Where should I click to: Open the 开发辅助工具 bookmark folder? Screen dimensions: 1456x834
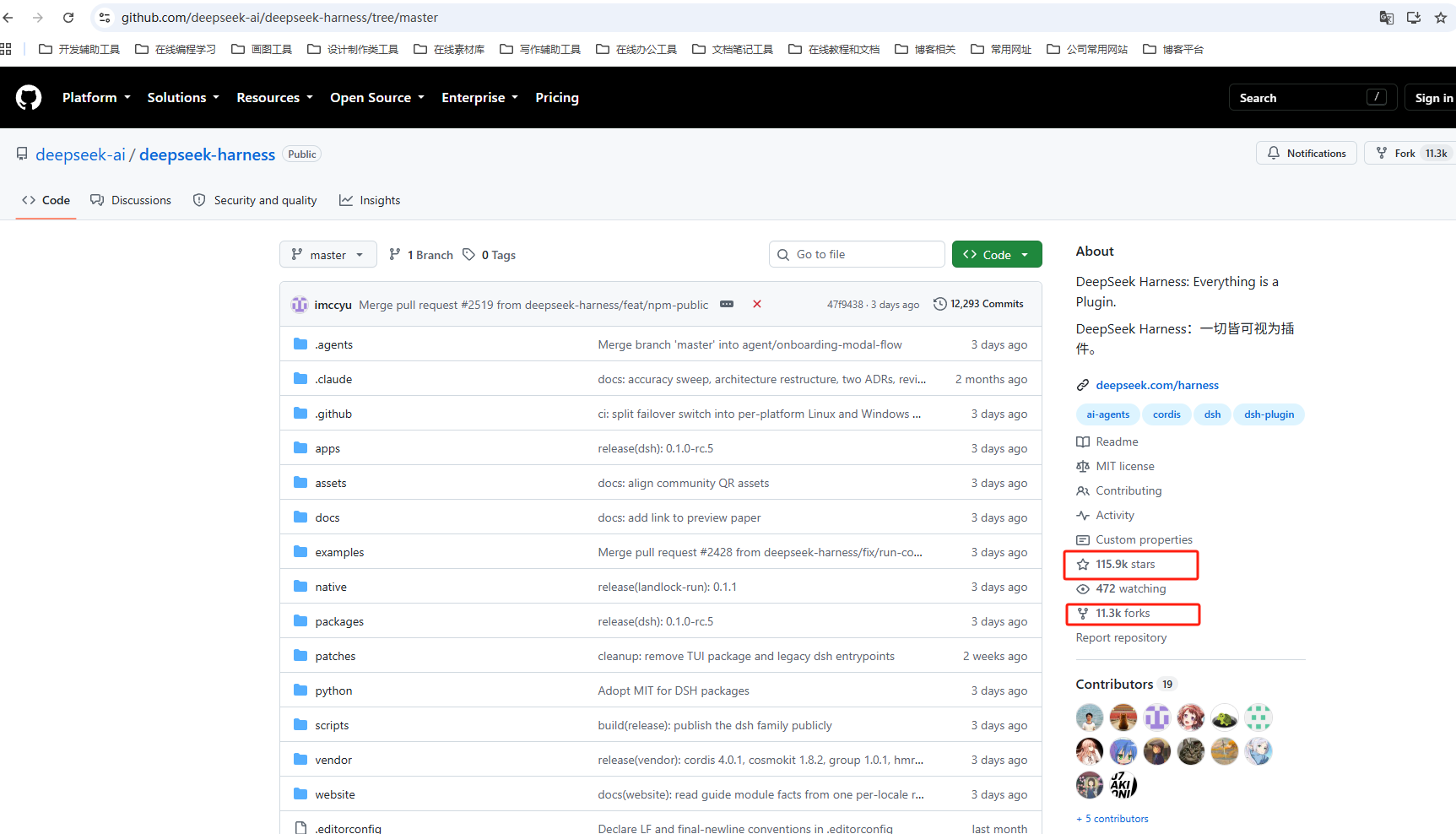point(79,49)
